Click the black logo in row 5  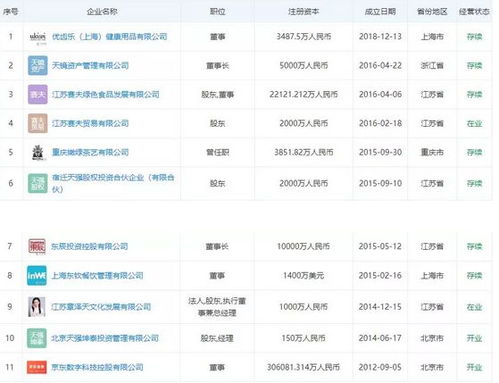38,152
